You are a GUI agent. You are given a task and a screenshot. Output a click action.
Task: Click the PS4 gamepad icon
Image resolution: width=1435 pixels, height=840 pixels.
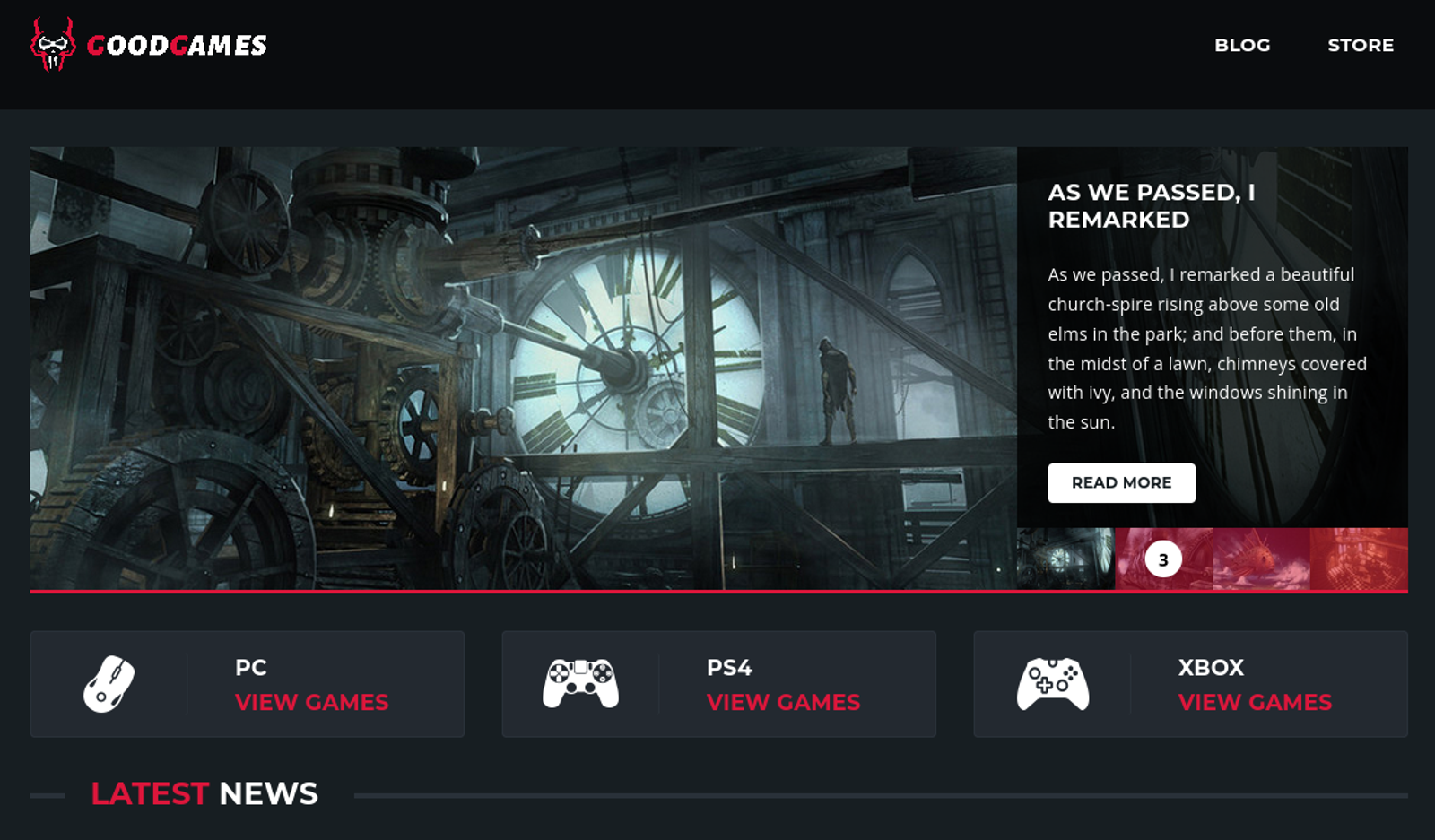point(580,684)
